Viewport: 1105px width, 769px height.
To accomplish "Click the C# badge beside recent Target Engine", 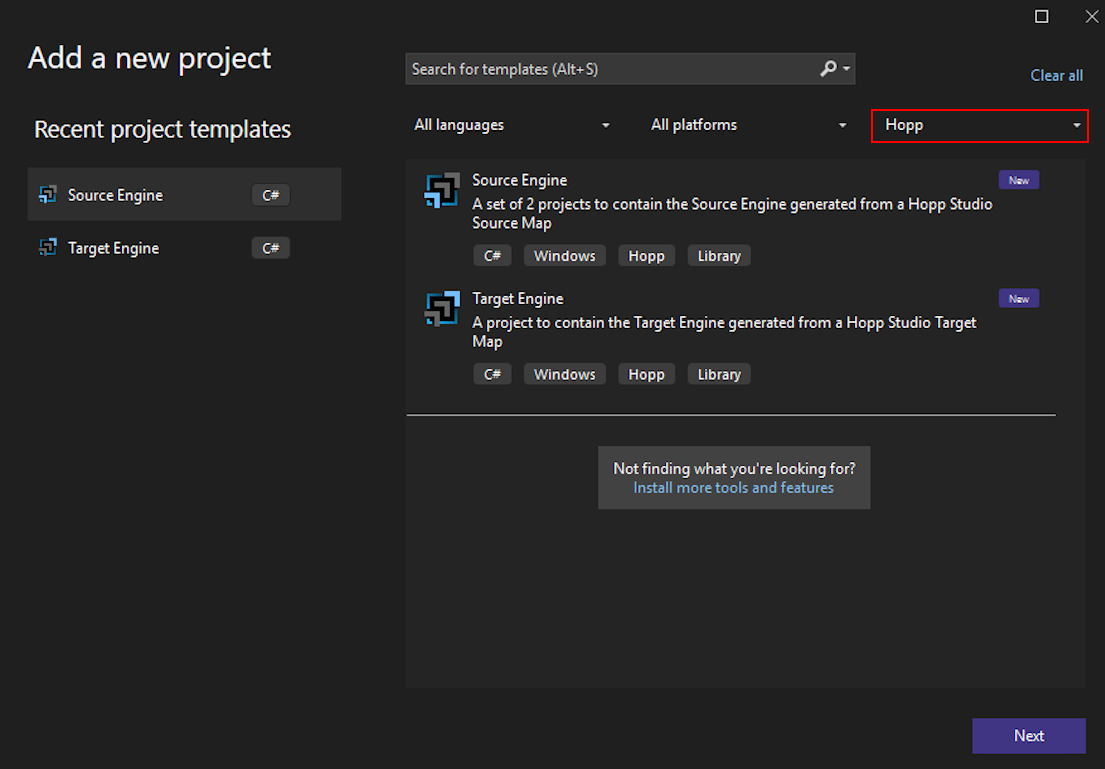I will (x=271, y=248).
